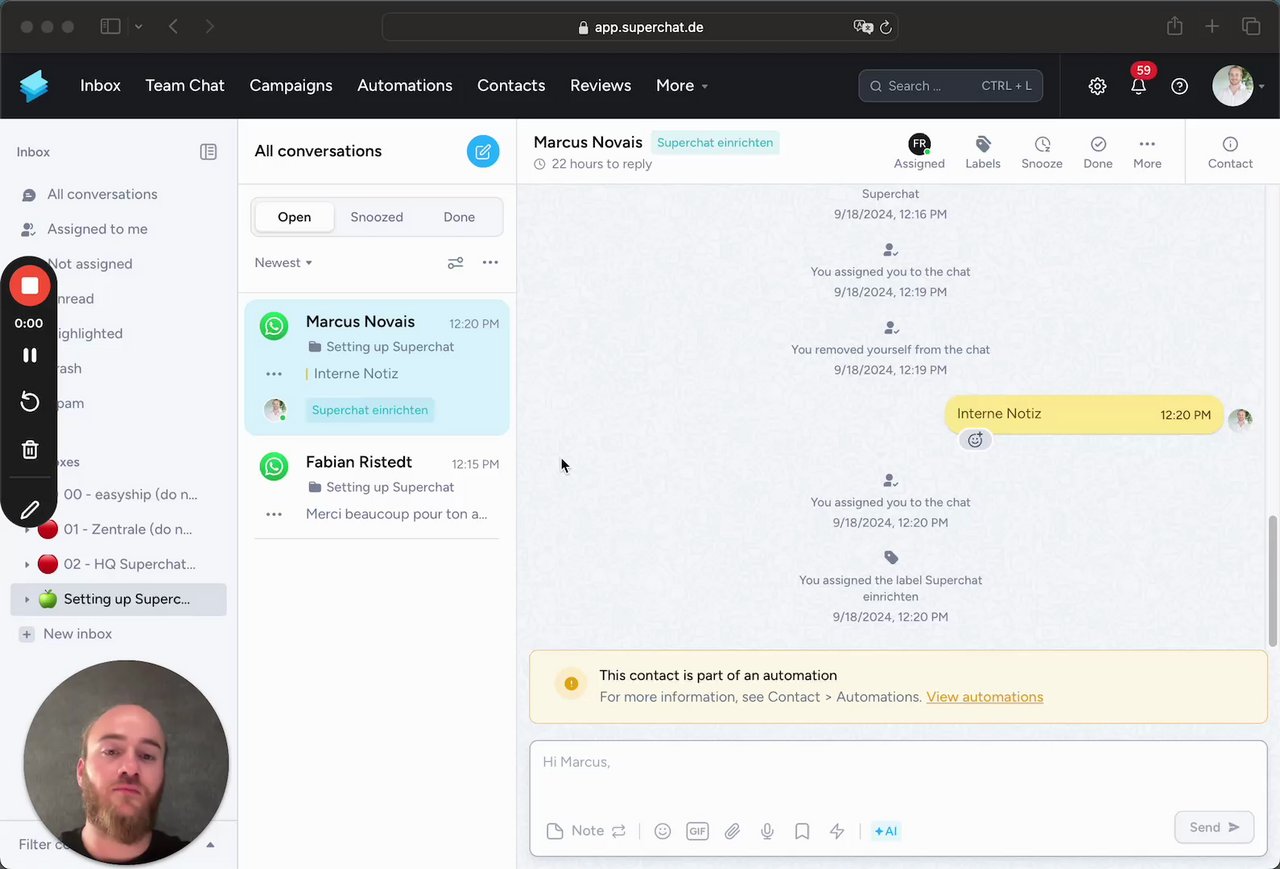
Task: Open quick actions lightning icon
Action: click(x=837, y=830)
